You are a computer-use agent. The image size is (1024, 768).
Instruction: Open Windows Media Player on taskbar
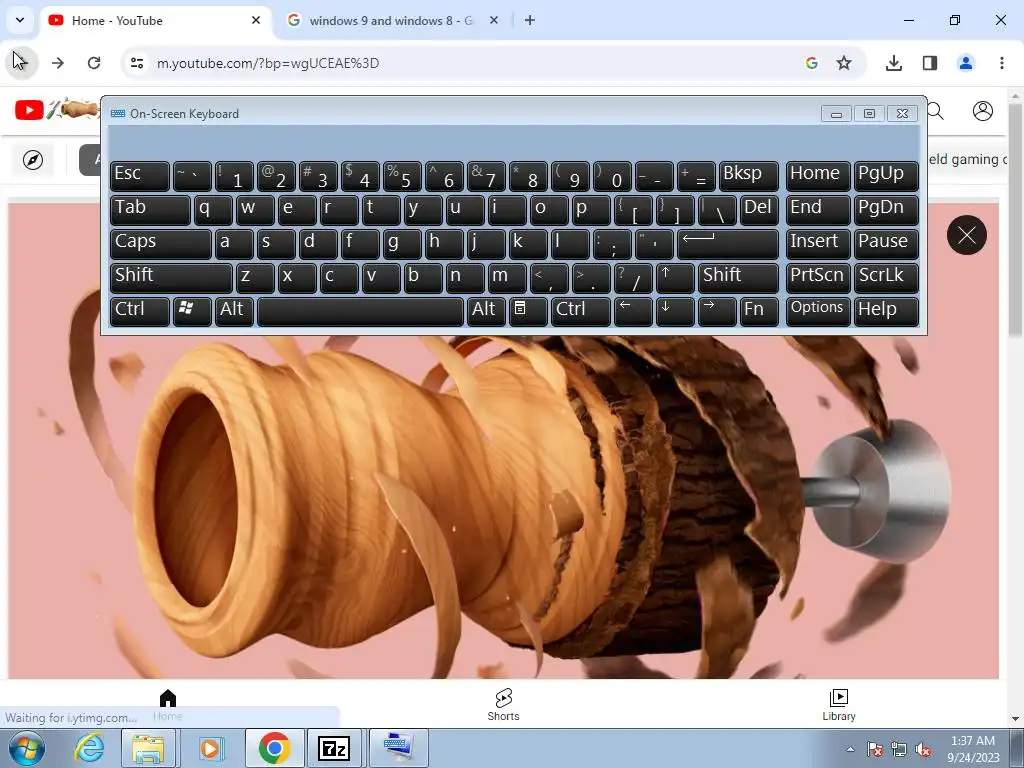coord(210,748)
